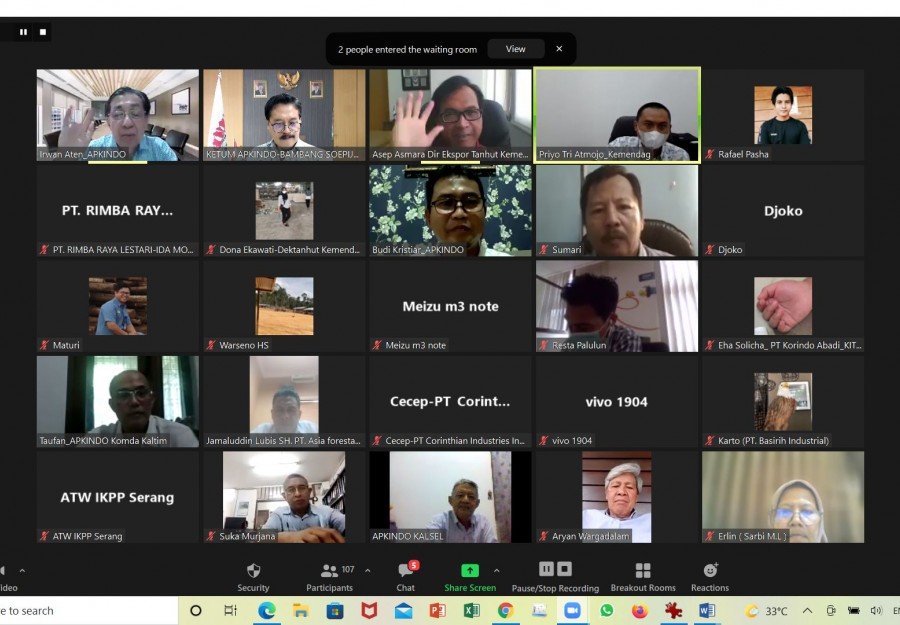Start sharing with the green Share Screen icon
Screen dimensions: 900x625
(x=470, y=570)
